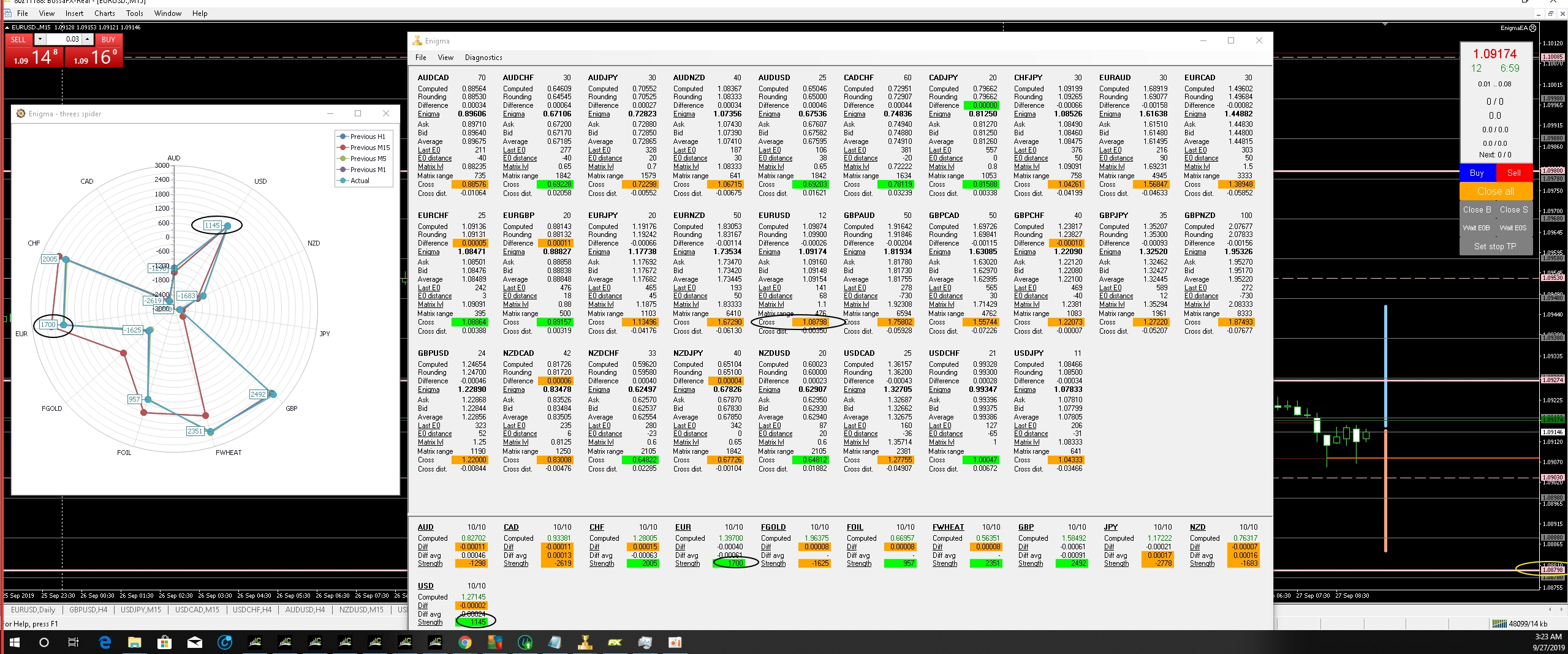Click the FGOLD currency header link

click(x=773, y=527)
